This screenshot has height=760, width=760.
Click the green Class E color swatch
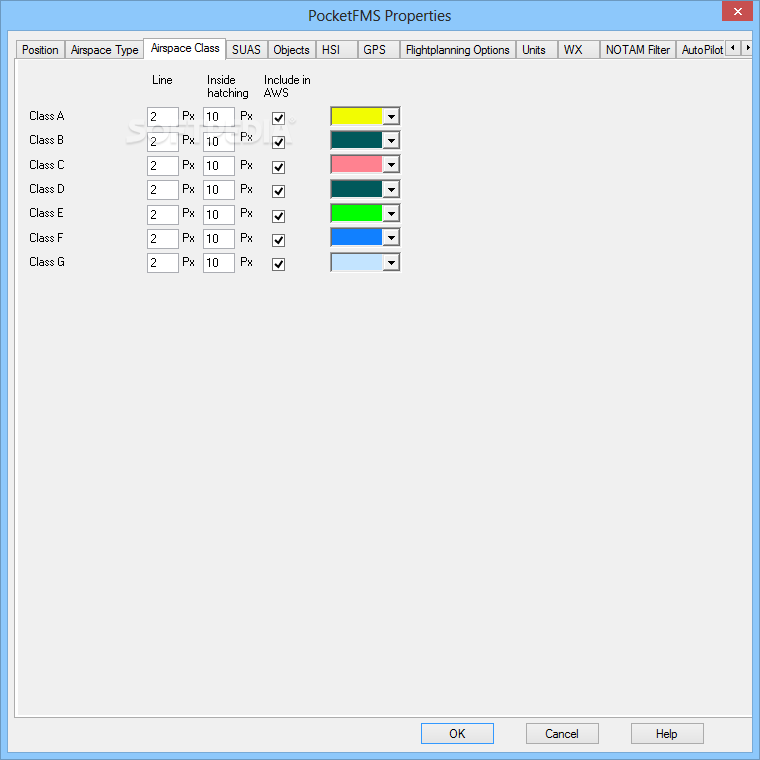click(x=357, y=213)
